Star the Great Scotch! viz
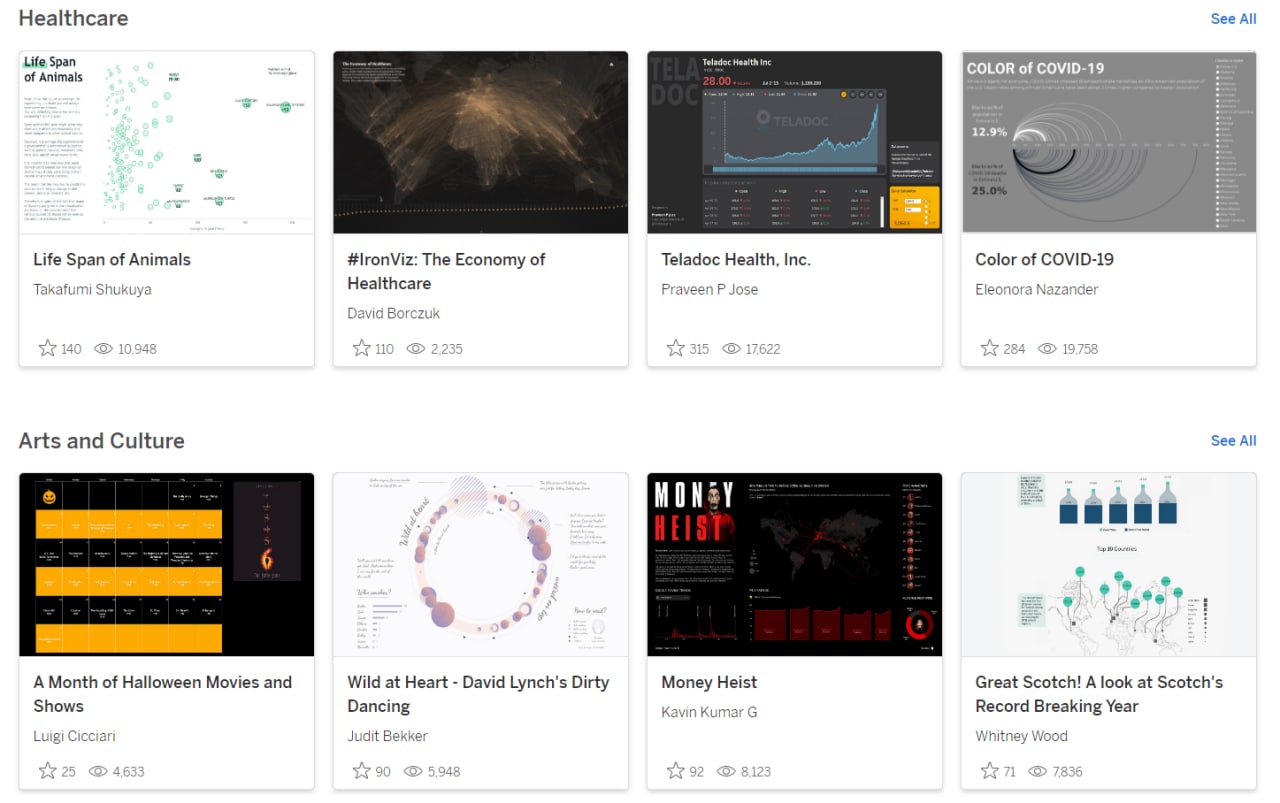Viewport: 1280px width, 803px height. tap(989, 771)
